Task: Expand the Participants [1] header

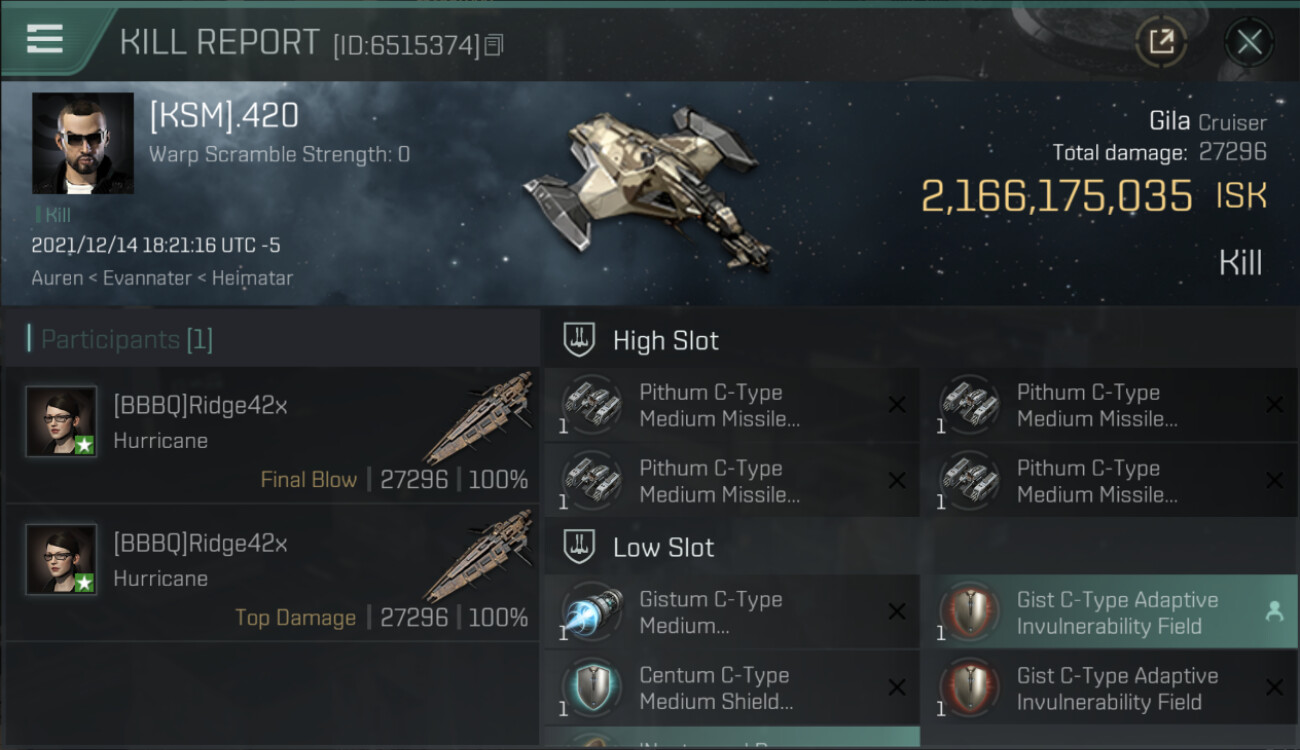Action: [x=120, y=340]
